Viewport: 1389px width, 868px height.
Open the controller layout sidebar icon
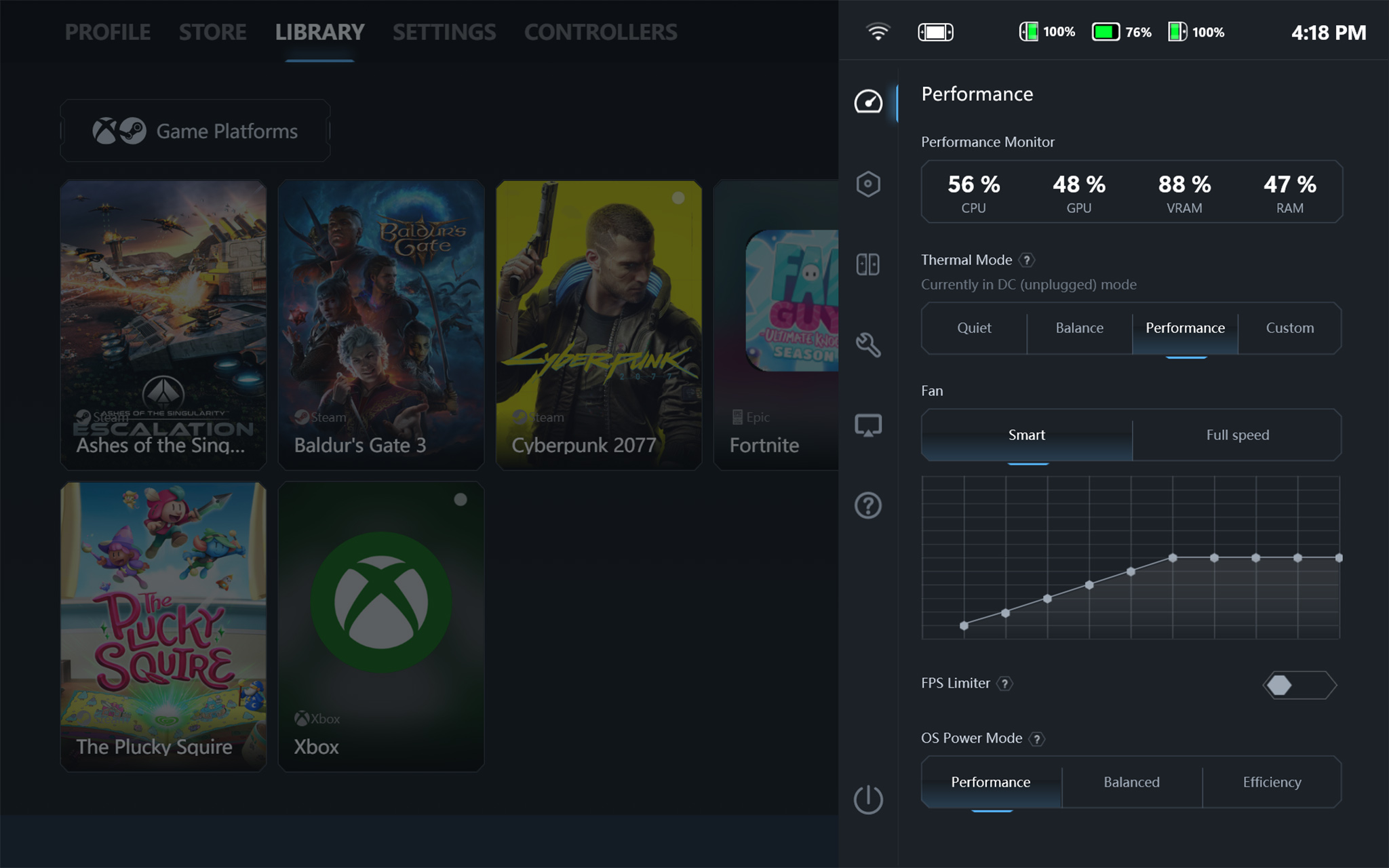coord(868,264)
